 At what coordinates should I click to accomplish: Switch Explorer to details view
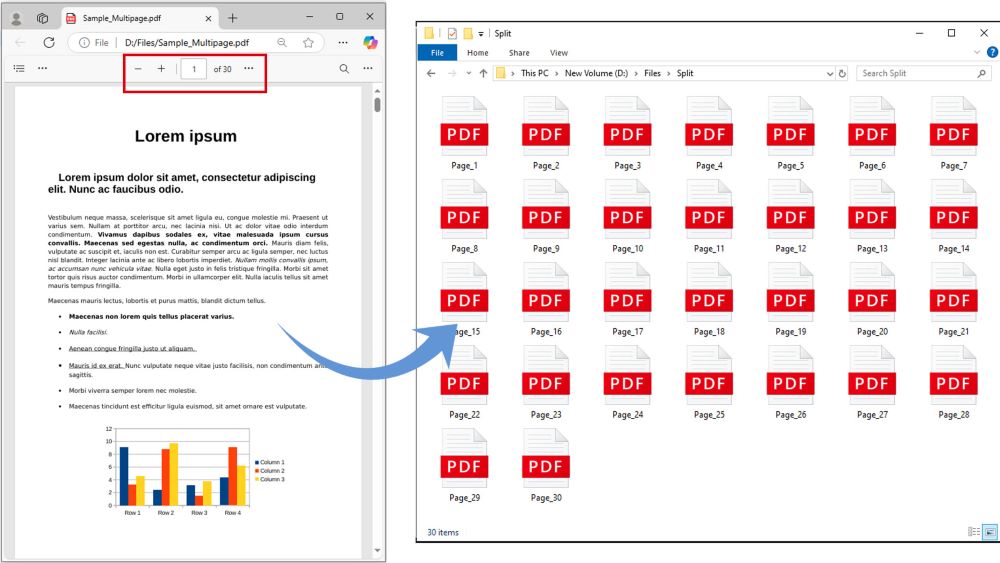(x=974, y=532)
